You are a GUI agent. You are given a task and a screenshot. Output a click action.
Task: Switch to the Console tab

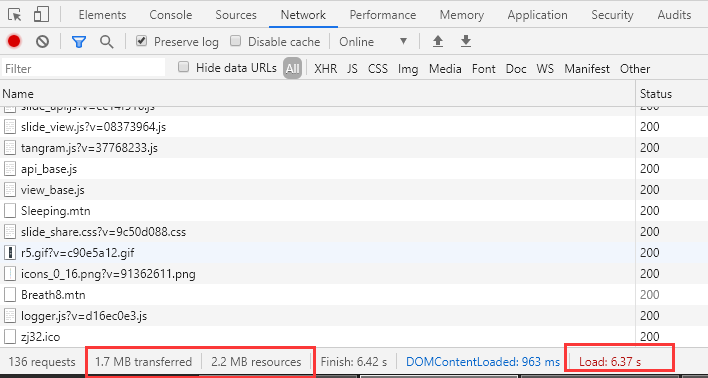171,15
